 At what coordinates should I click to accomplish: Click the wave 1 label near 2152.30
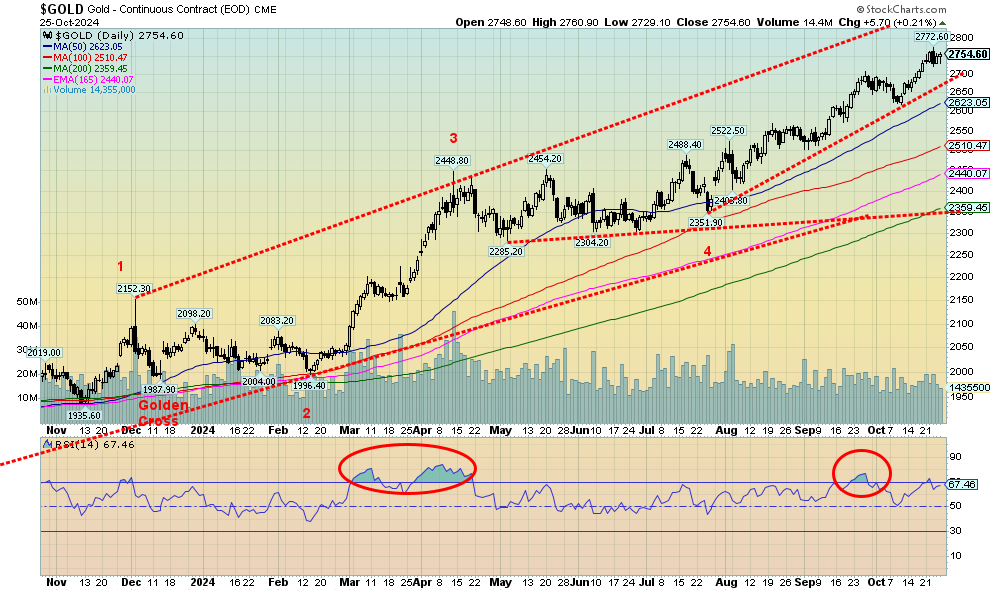119,267
